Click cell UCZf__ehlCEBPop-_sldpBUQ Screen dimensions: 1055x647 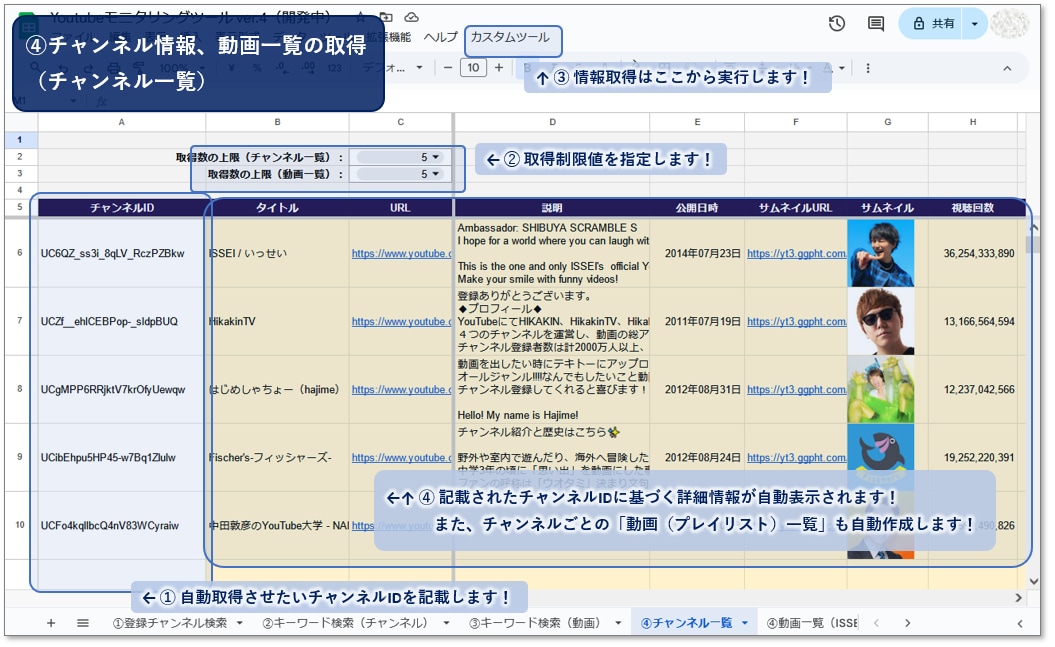(x=121, y=321)
